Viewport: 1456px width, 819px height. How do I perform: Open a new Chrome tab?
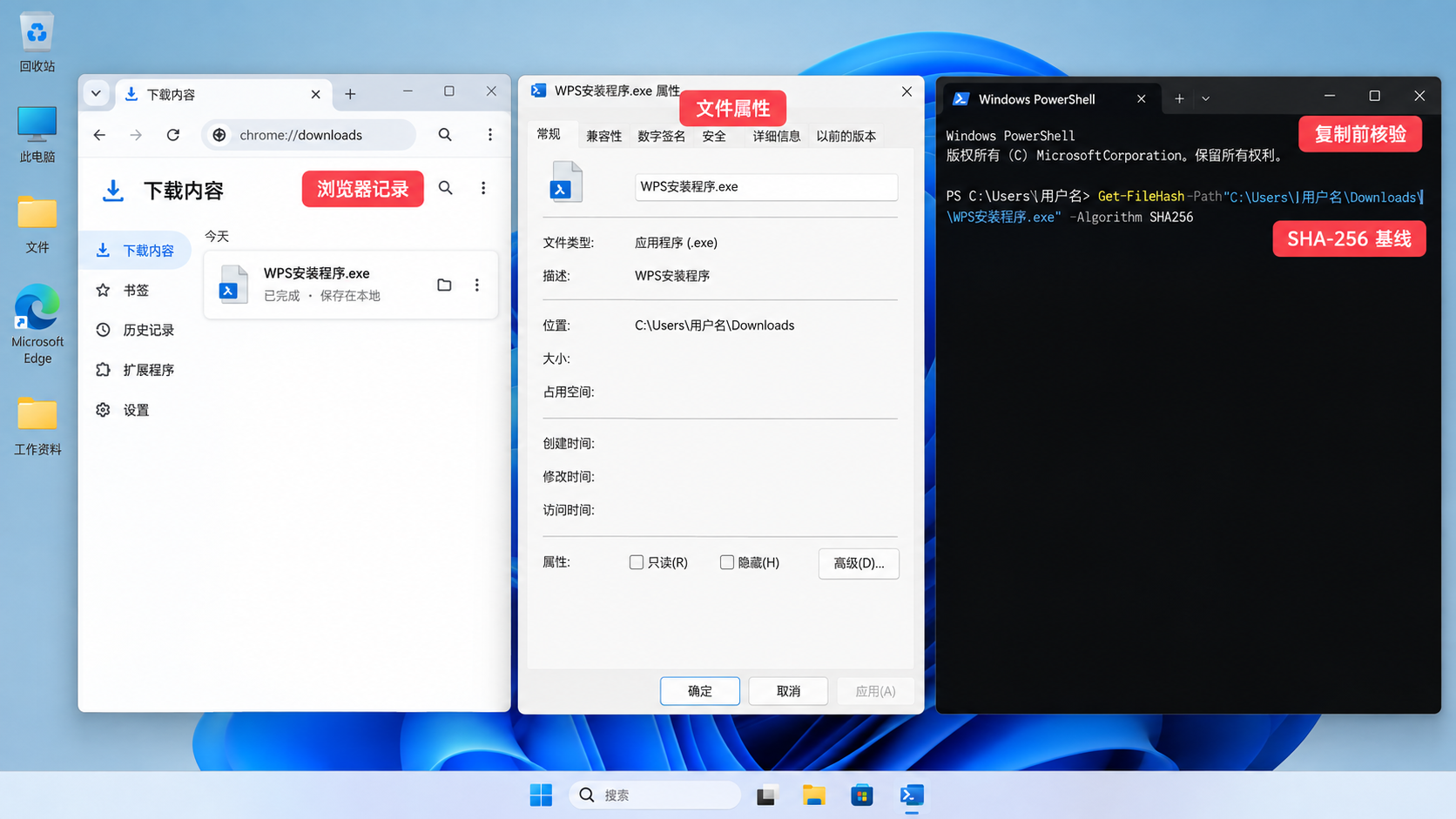tap(350, 94)
